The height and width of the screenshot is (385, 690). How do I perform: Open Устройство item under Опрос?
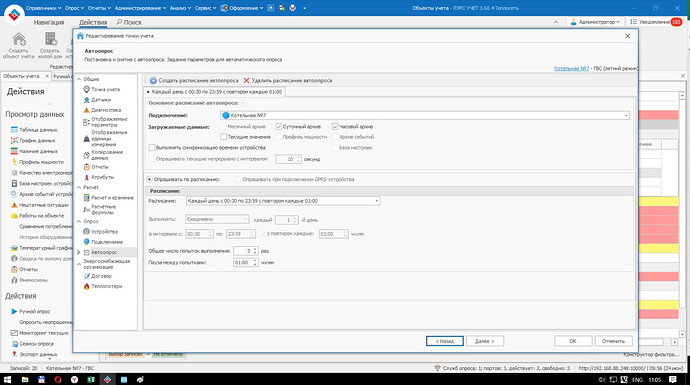(x=100, y=231)
